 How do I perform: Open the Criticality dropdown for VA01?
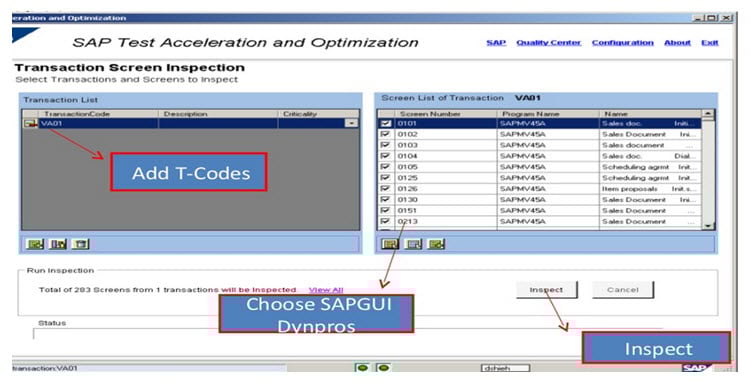pos(352,123)
